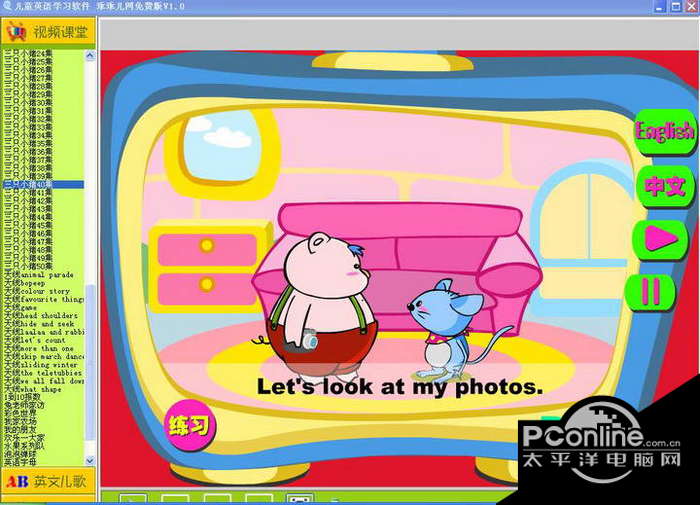Select 三只小猪45集 in the list
Viewport: 700px width, 505px height.
click(x=28, y=225)
